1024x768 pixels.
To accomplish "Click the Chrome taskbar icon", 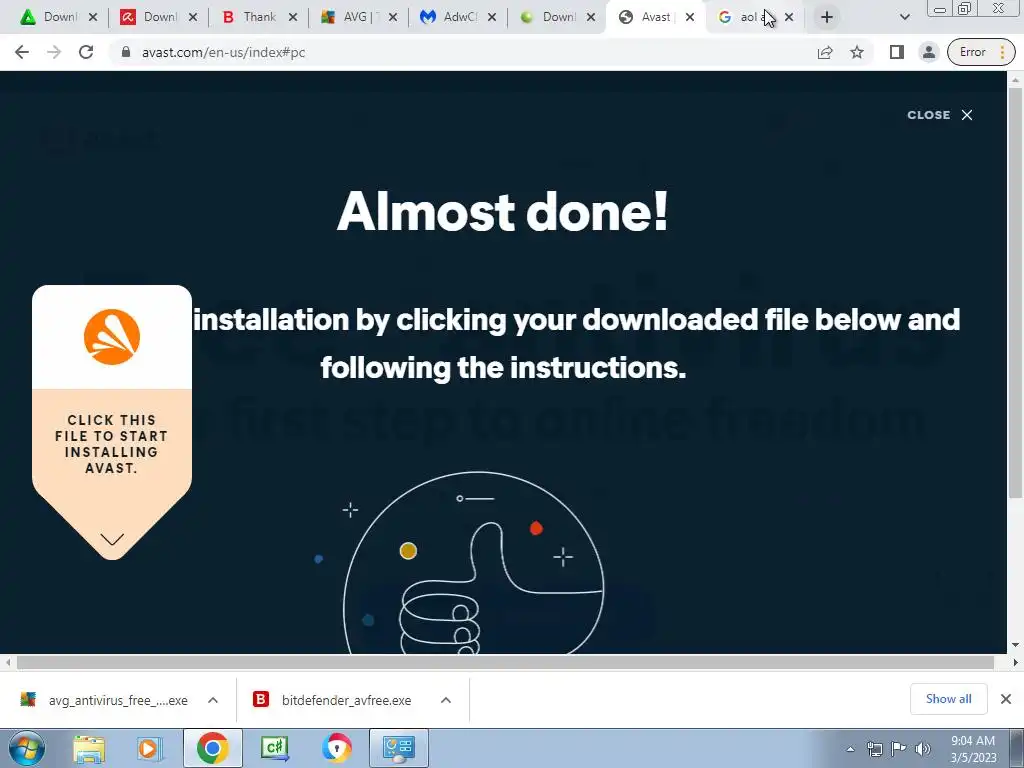I will 212,748.
